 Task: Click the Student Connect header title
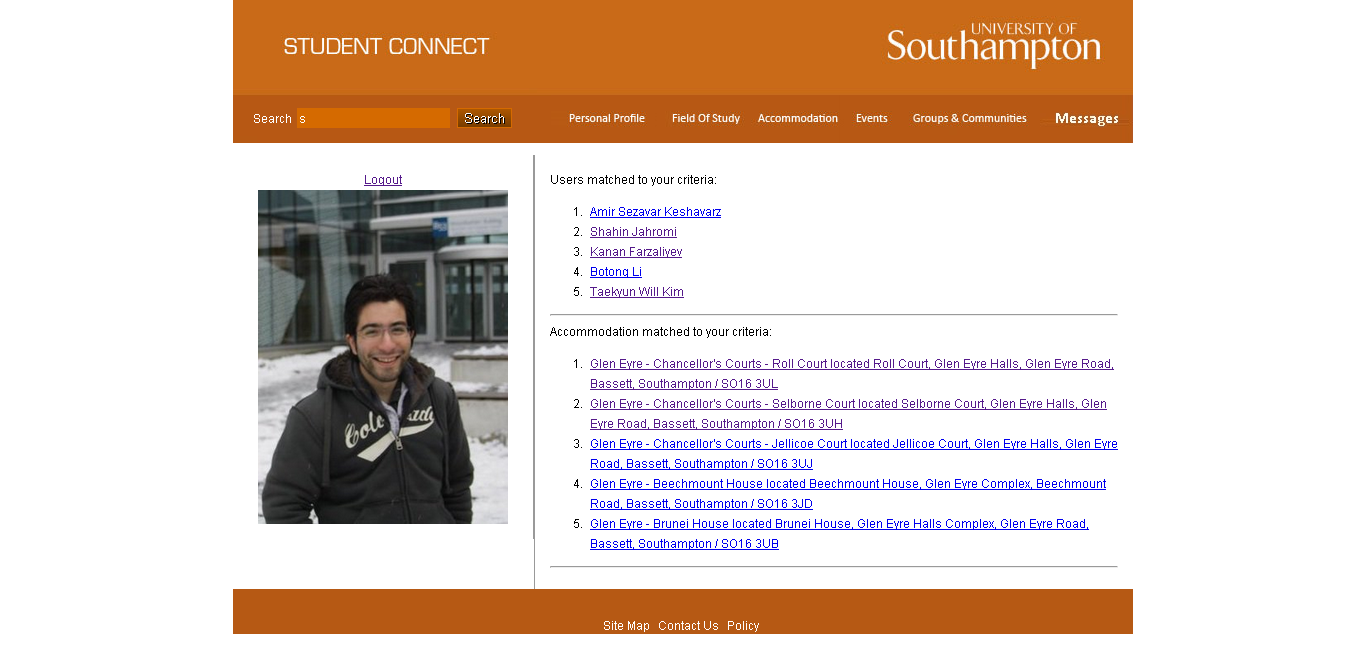pos(386,47)
